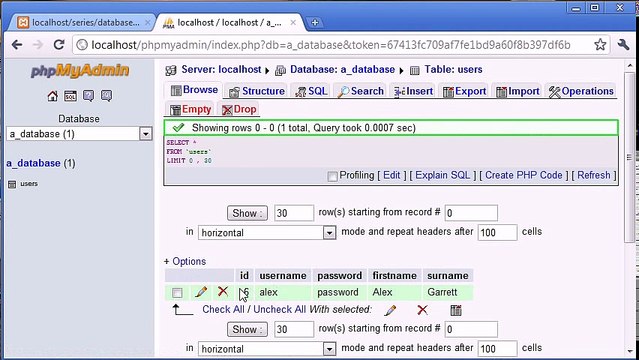Click the With selected export icon
Image resolution: width=639 pixels, height=360 pixels.
click(x=456, y=310)
